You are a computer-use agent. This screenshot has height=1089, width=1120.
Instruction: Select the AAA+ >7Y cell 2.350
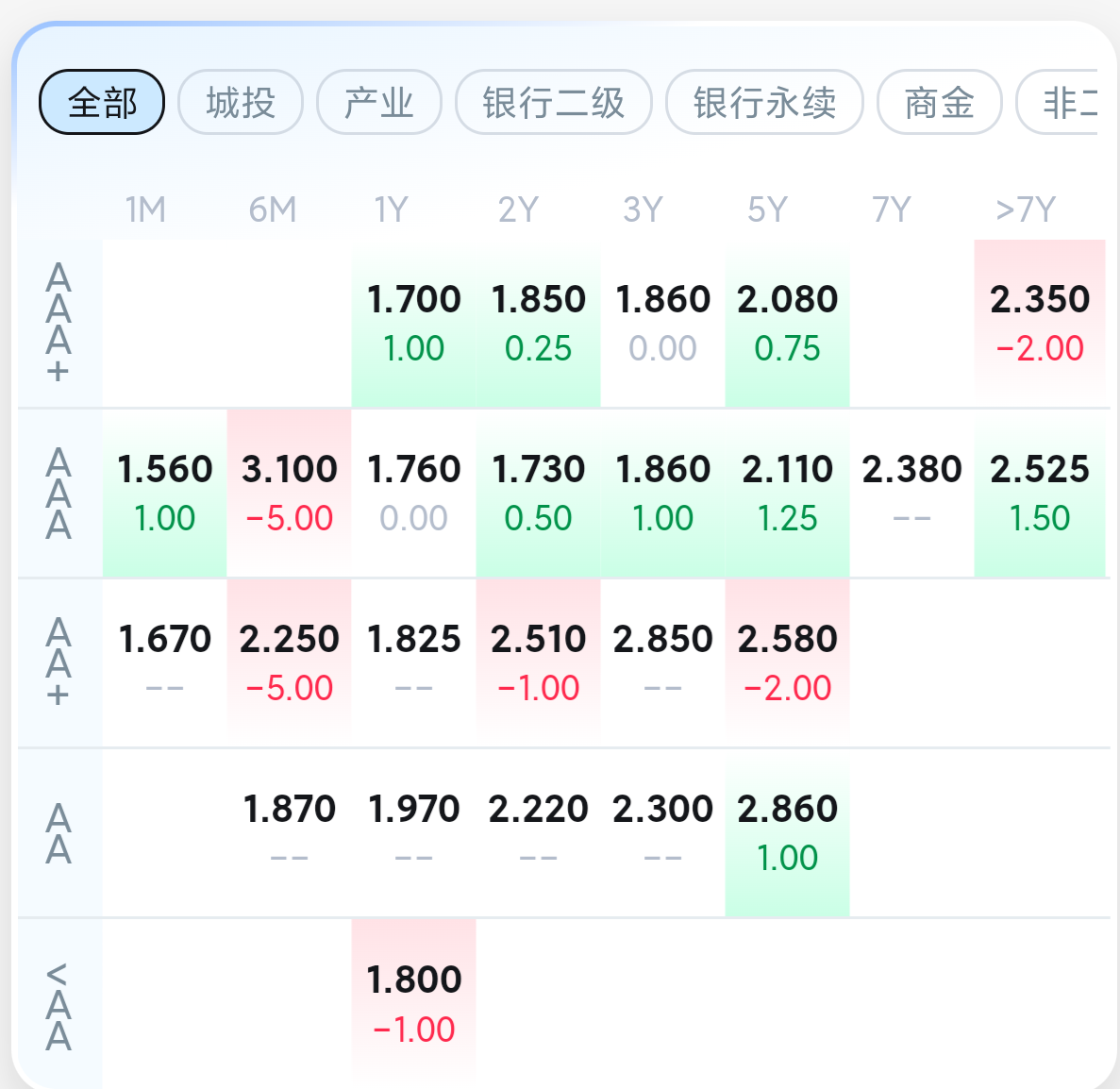click(1040, 323)
